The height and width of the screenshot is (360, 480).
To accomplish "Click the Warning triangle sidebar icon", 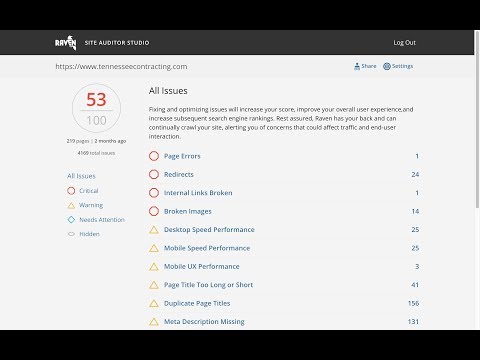I will tap(71, 205).
